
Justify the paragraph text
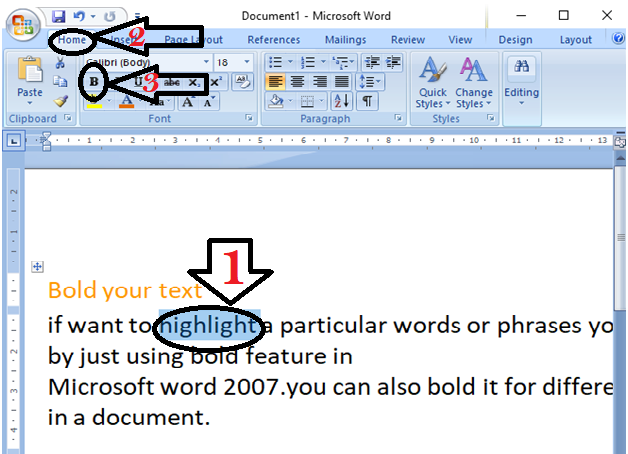pos(342,82)
